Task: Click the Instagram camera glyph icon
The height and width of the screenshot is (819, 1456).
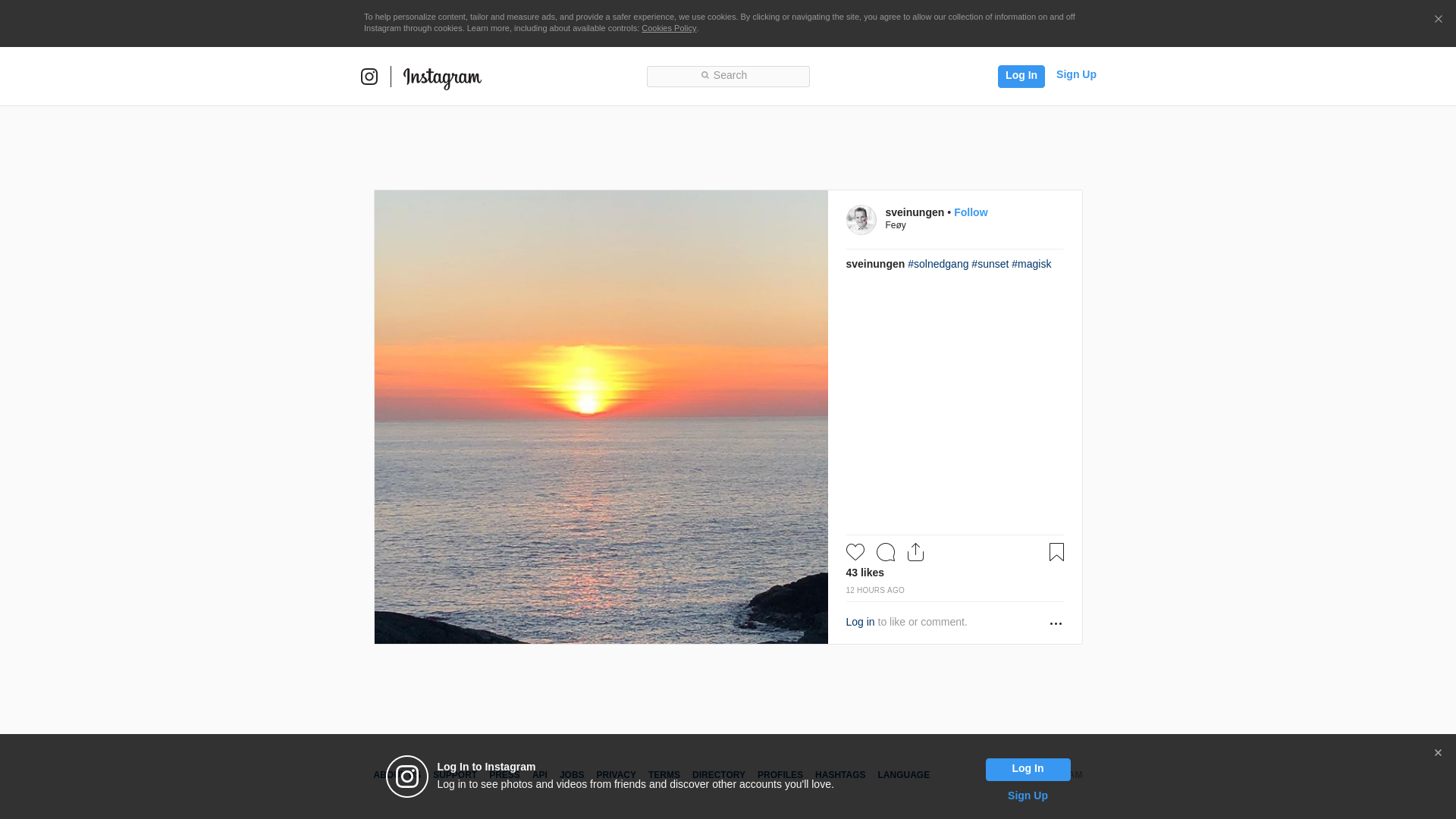Action: click(x=369, y=77)
